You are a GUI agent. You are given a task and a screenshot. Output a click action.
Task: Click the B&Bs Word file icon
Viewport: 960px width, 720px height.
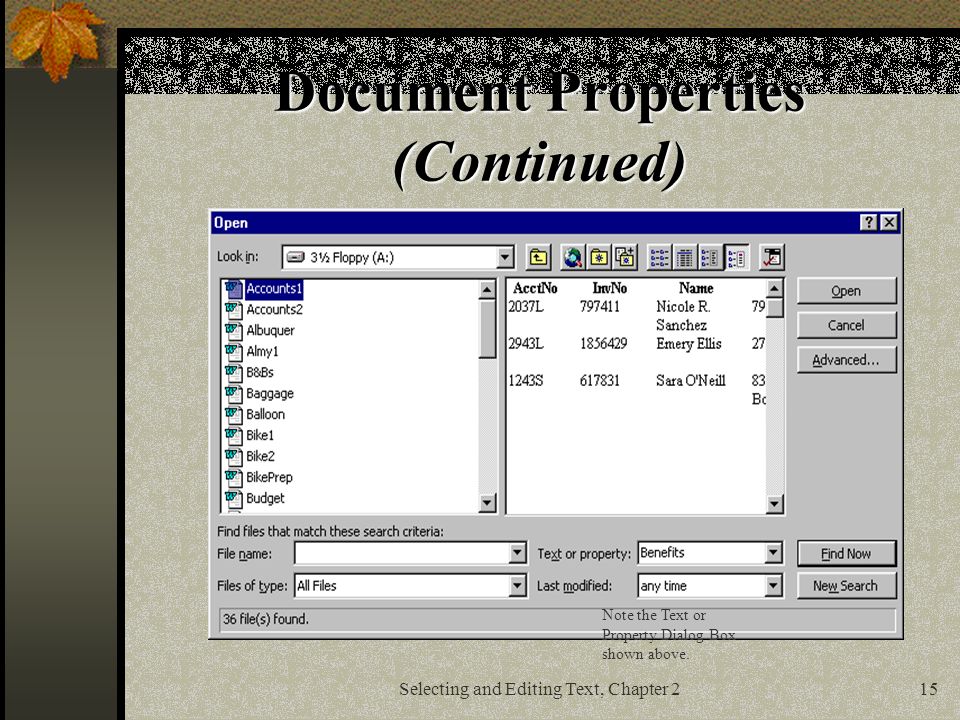(233, 372)
